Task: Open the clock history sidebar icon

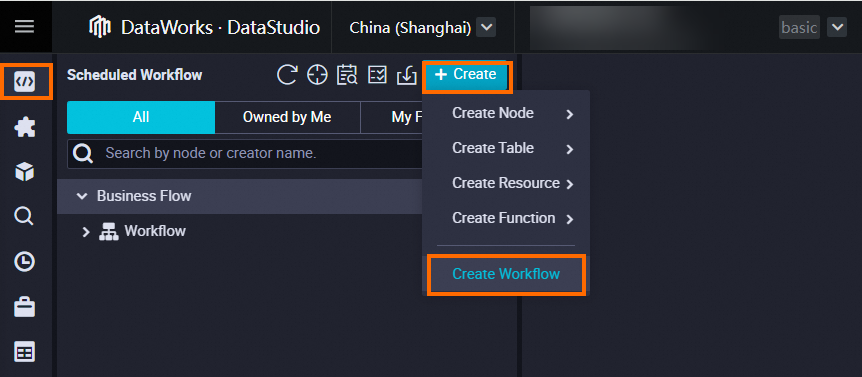Action: click(25, 262)
